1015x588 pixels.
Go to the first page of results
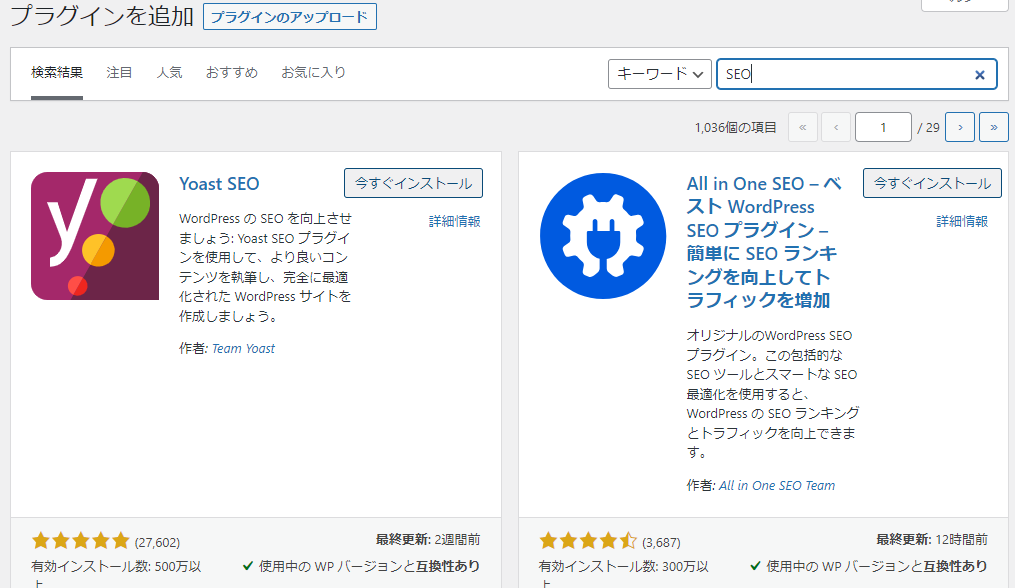tap(803, 127)
